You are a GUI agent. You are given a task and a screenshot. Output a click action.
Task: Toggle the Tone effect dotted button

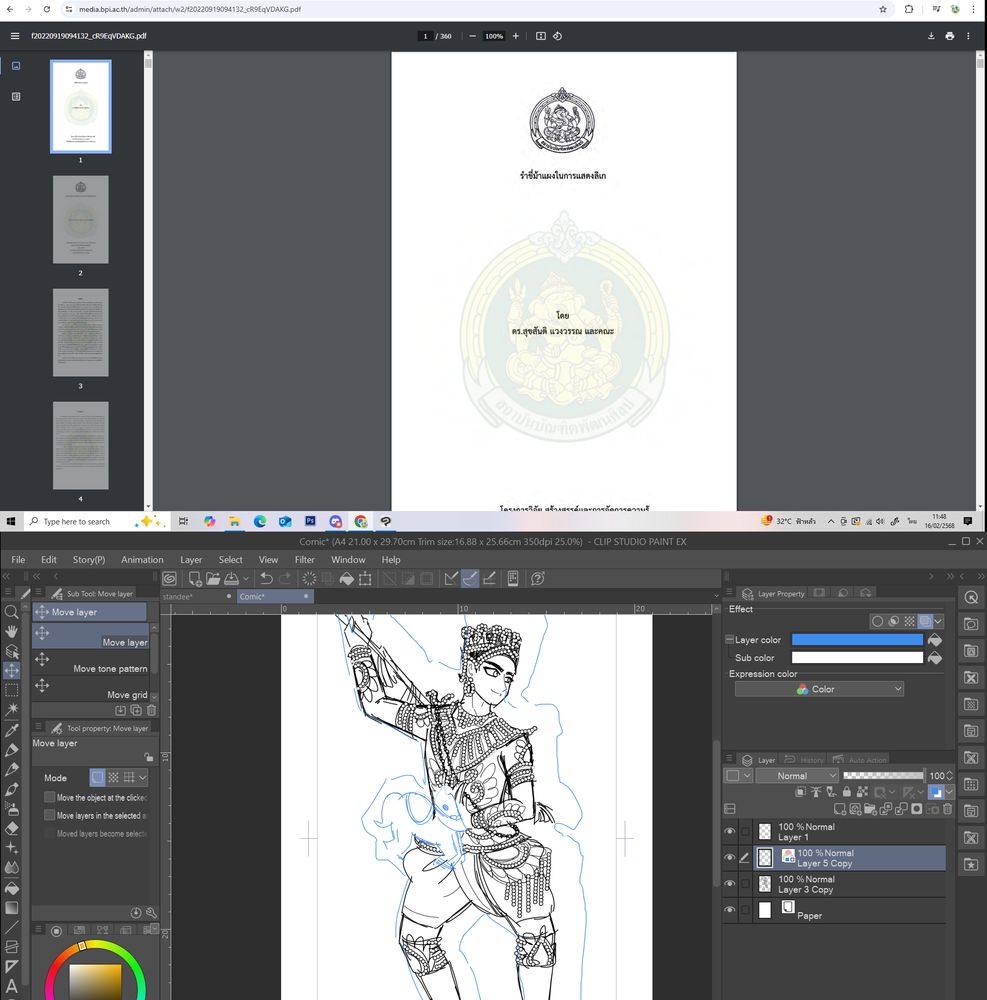click(909, 621)
